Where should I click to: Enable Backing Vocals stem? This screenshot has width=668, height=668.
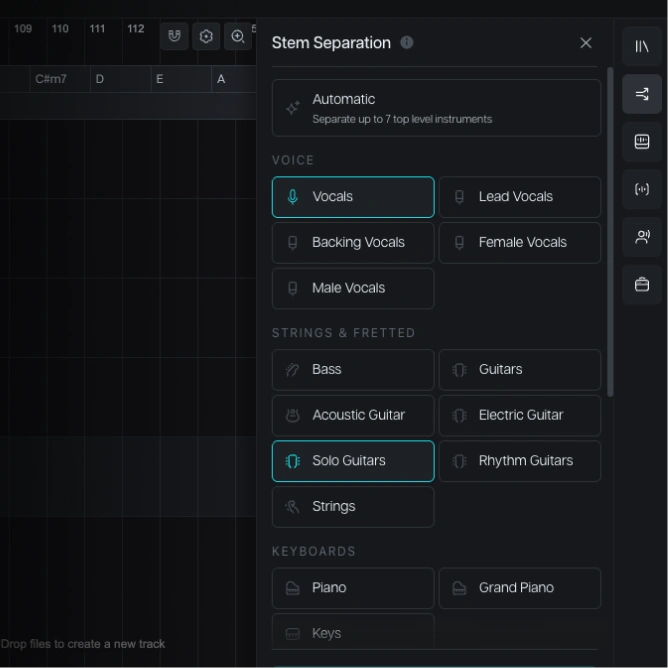click(353, 243)
